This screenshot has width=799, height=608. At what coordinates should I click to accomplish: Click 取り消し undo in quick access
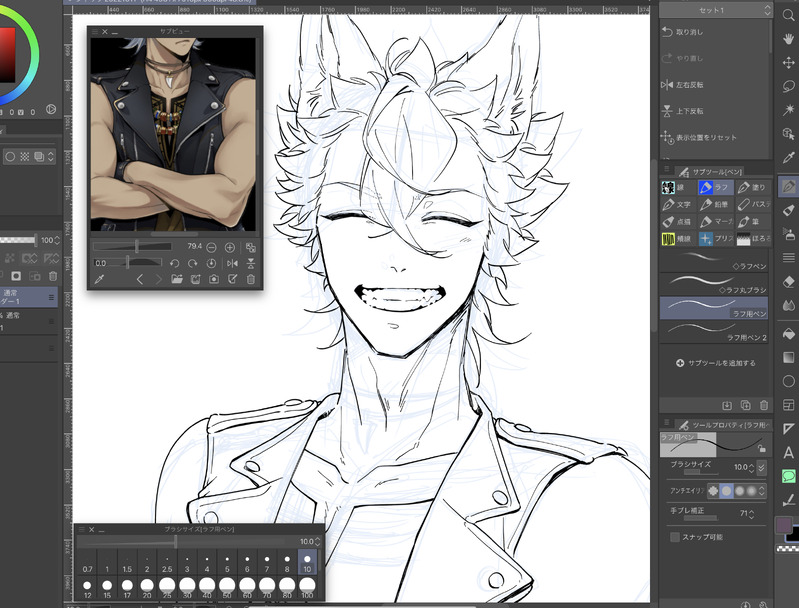pyautogui.click(x=682, y=32)
